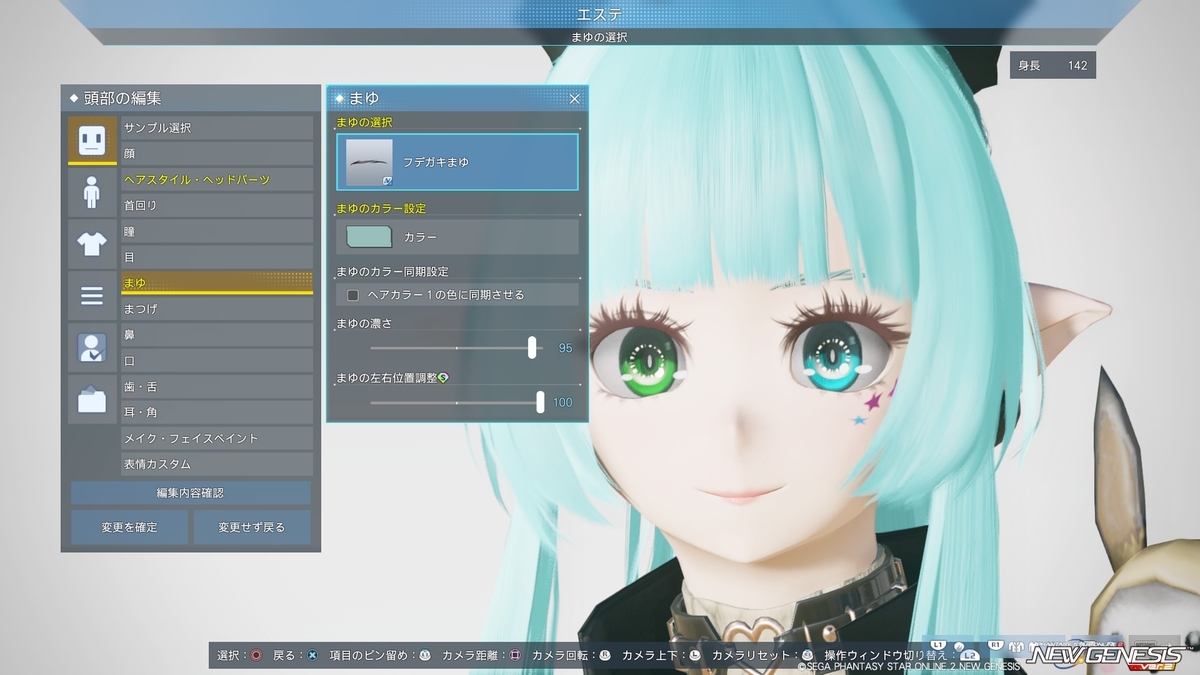The height and width of the screenshot is (675, 1200).
Task: Click the stick icon next to カメラ回転
Action: (605, 656)
